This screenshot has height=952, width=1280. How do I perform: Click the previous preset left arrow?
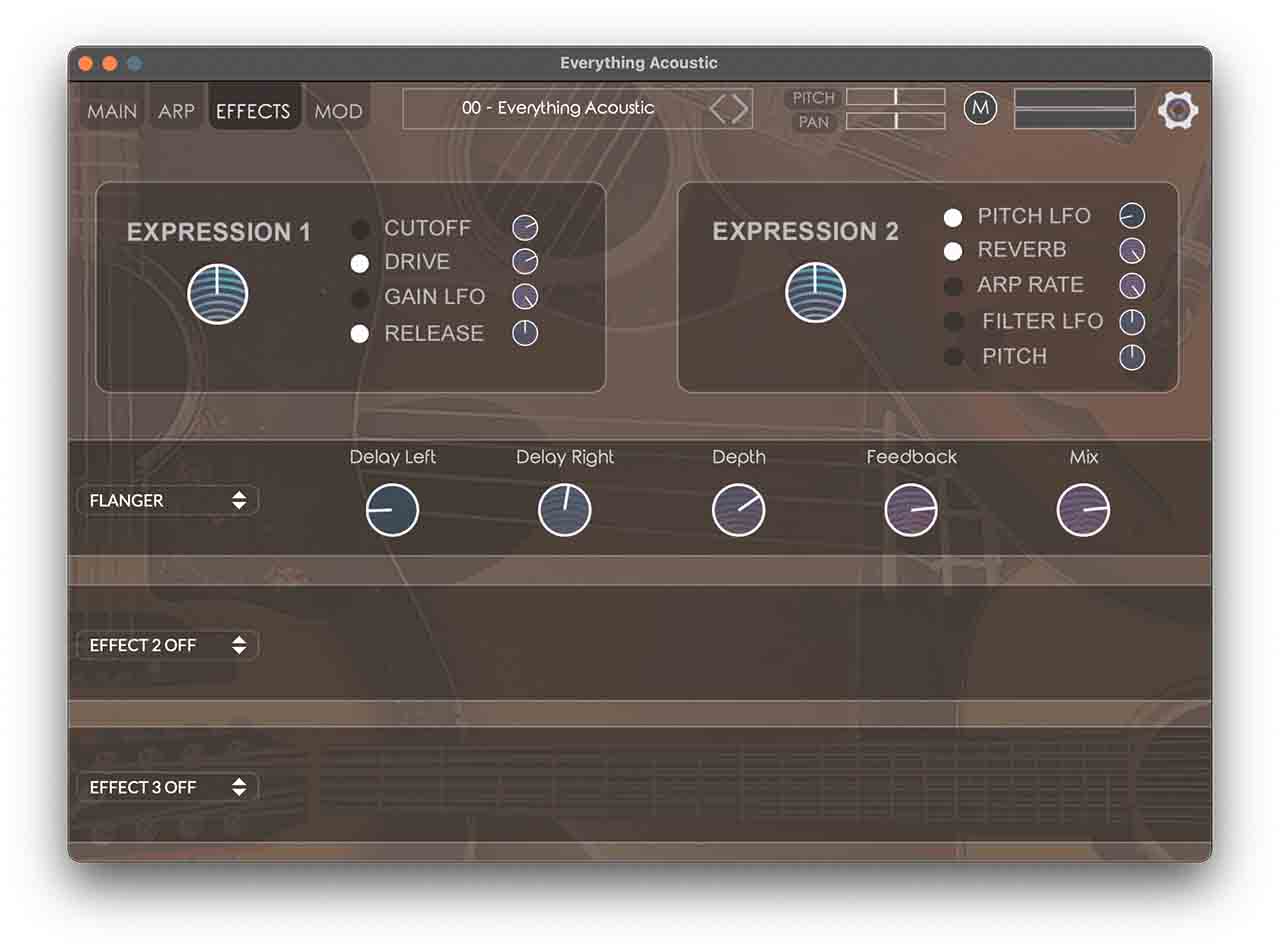(718, 109)
